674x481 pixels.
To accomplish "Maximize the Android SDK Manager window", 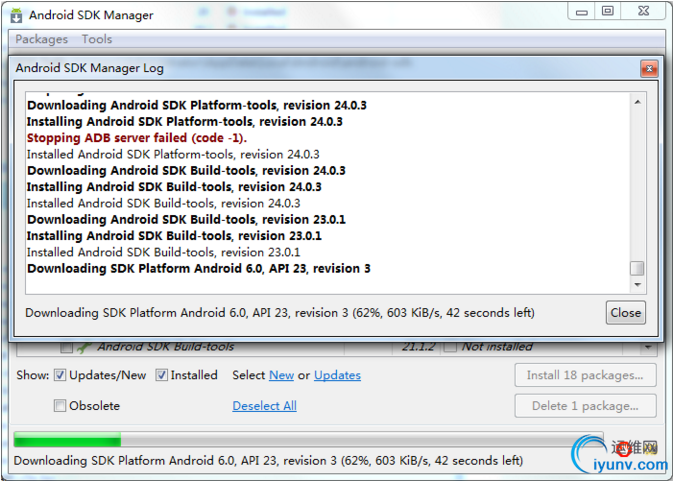I will tap(607, 11).
